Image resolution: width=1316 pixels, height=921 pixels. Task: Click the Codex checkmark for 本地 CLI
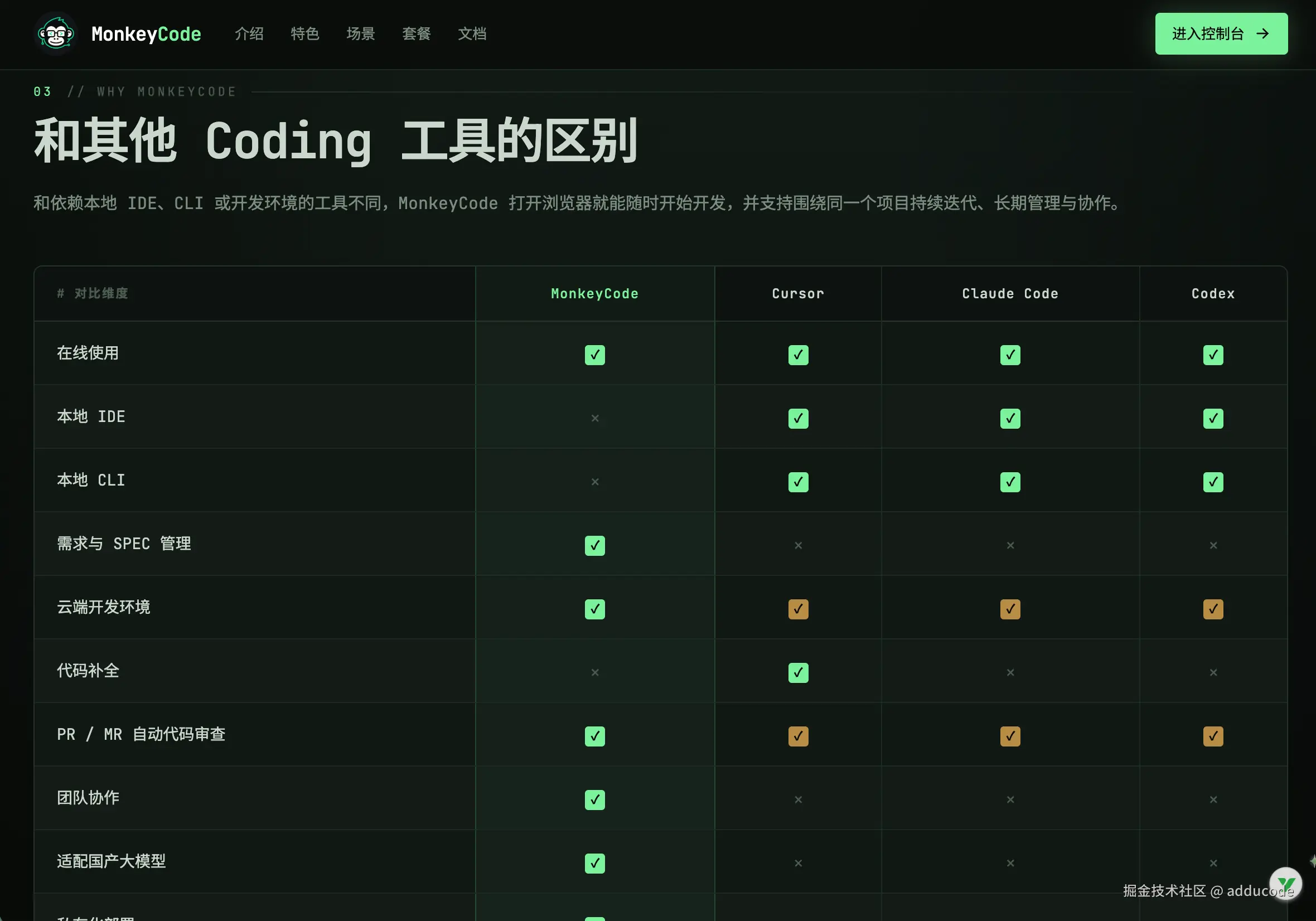coord(1213,482)
